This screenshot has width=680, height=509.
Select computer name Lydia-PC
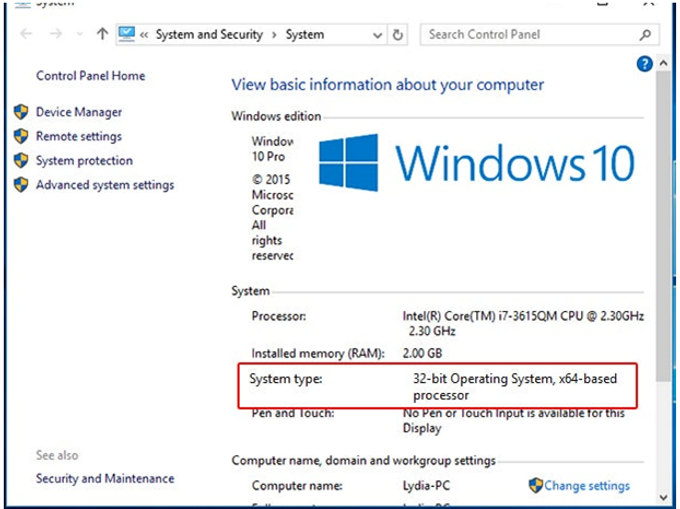click(x=426, y=486)
